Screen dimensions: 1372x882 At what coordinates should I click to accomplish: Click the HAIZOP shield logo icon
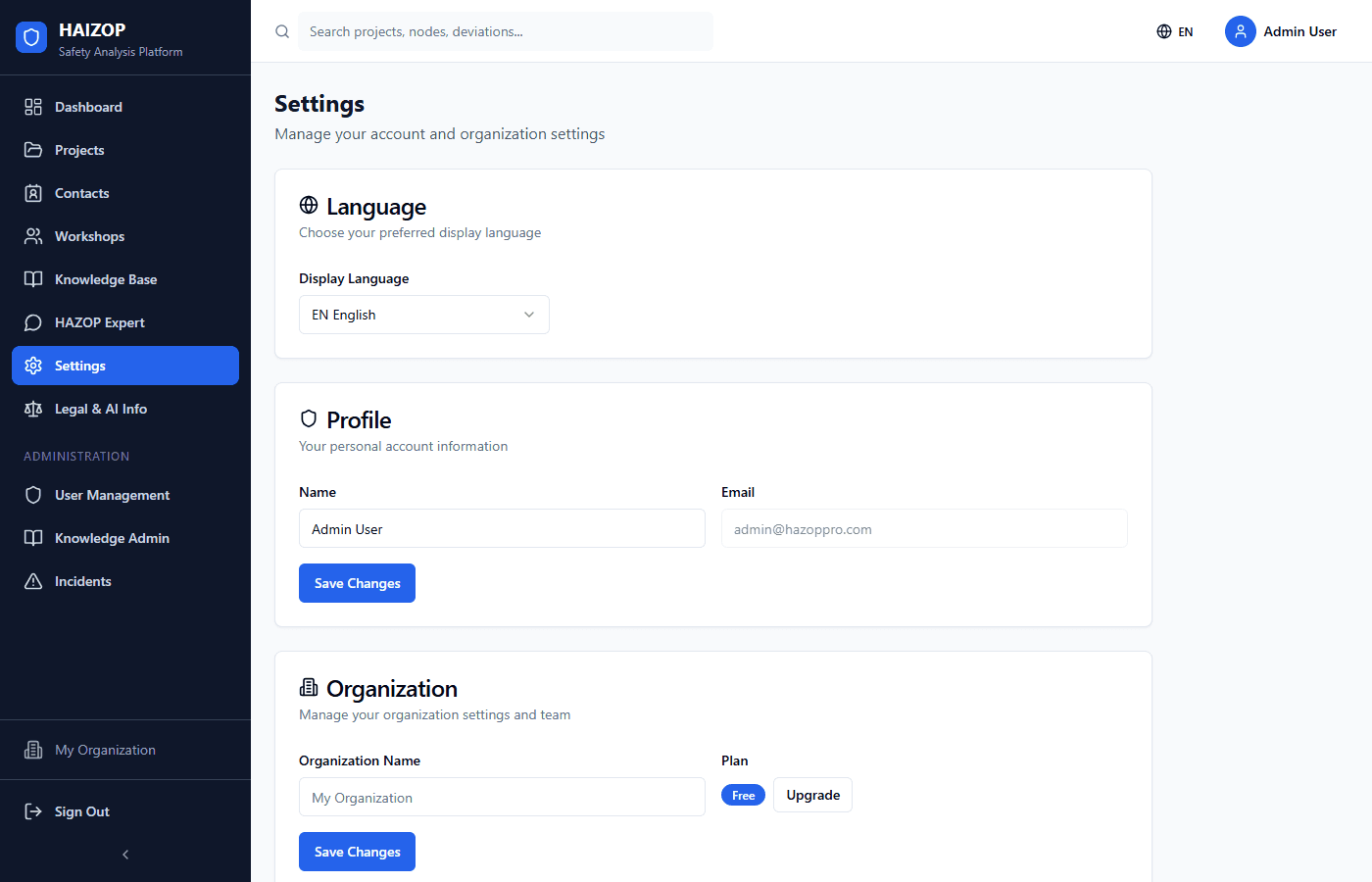[x=31, y=37]
